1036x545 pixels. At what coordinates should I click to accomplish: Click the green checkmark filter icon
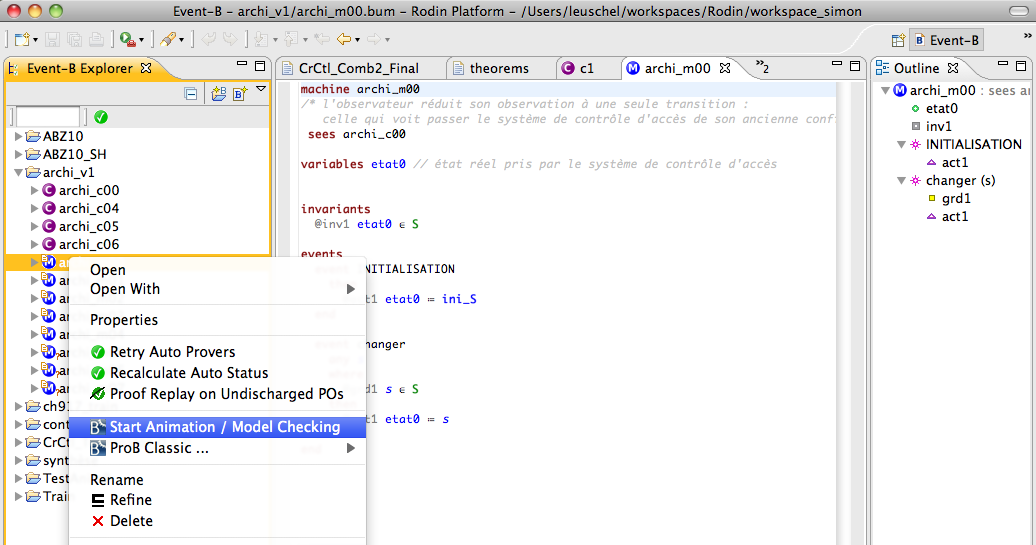101,117
